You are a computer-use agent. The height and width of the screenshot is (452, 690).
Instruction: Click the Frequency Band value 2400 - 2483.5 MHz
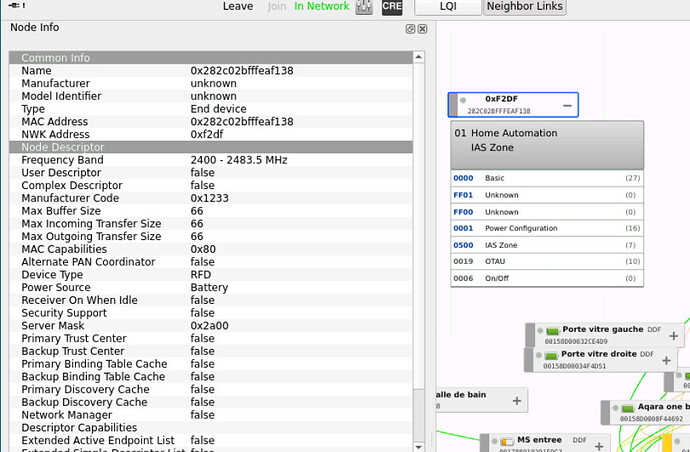click(x=239, y=160)
